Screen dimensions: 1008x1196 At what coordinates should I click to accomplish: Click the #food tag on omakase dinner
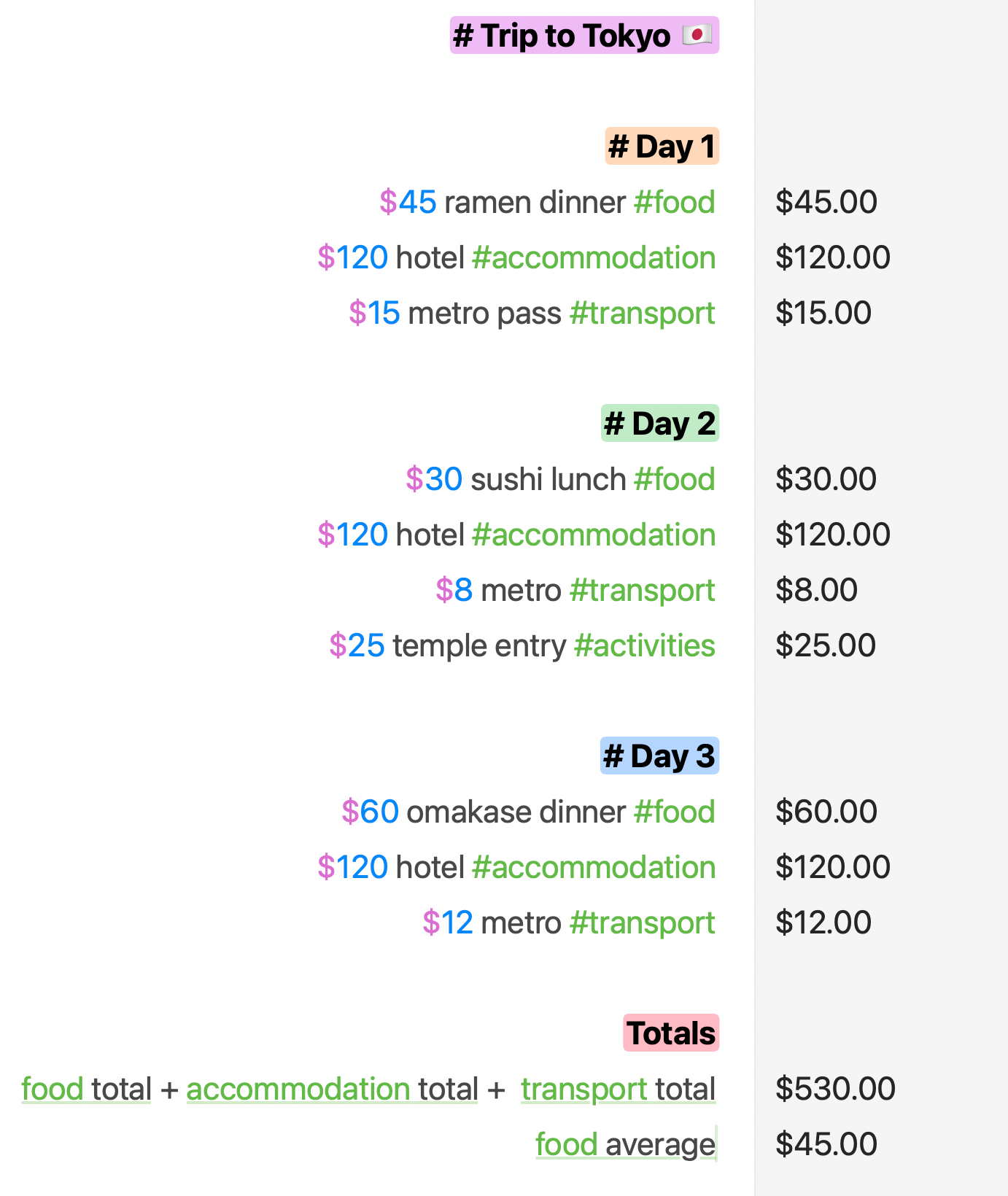click(675, 812)
